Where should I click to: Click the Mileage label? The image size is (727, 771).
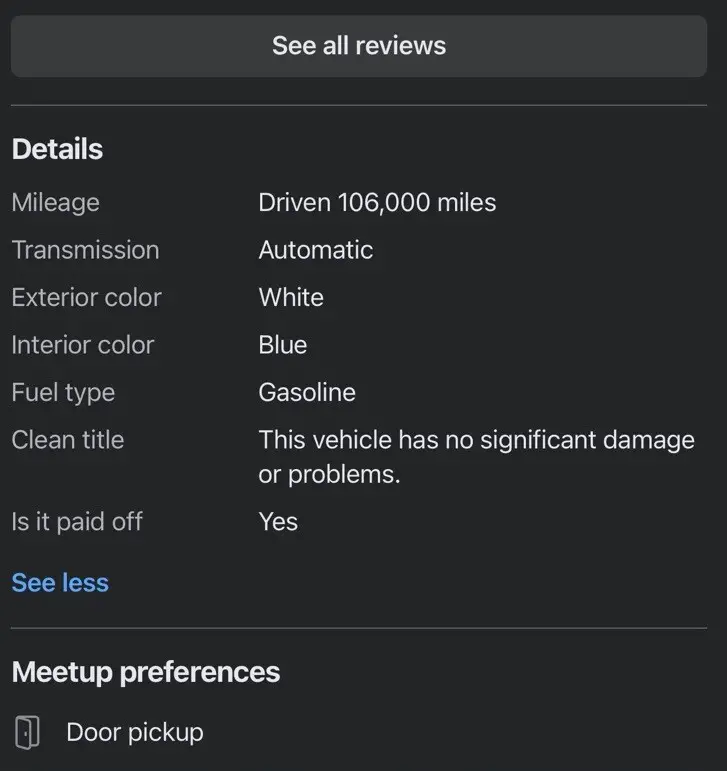(x=55, y=203)
